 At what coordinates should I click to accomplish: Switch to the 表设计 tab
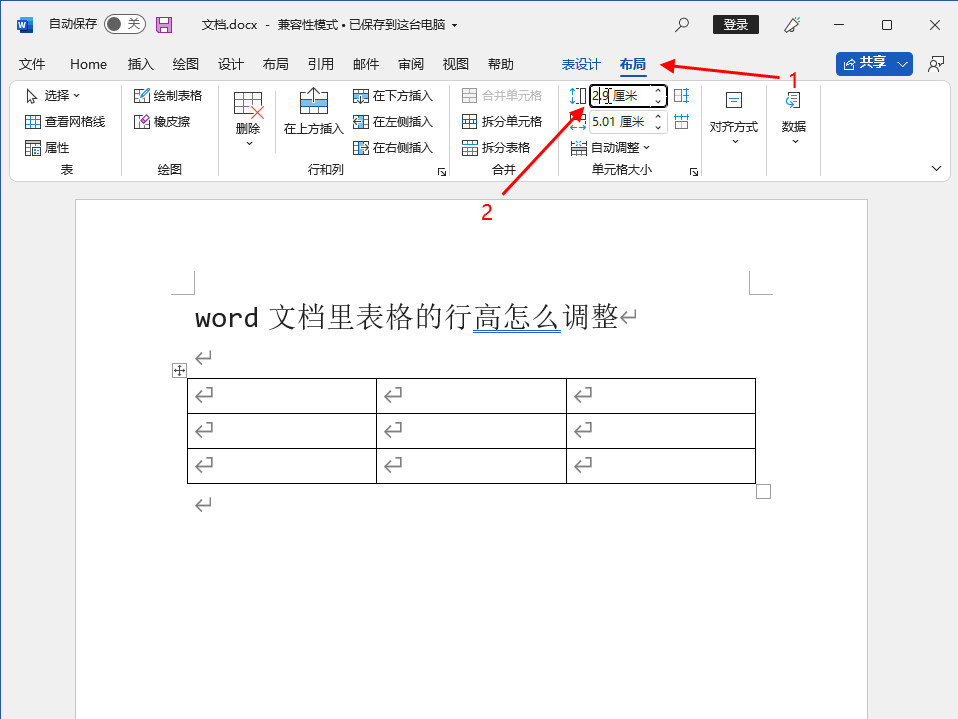click(581, 64)
